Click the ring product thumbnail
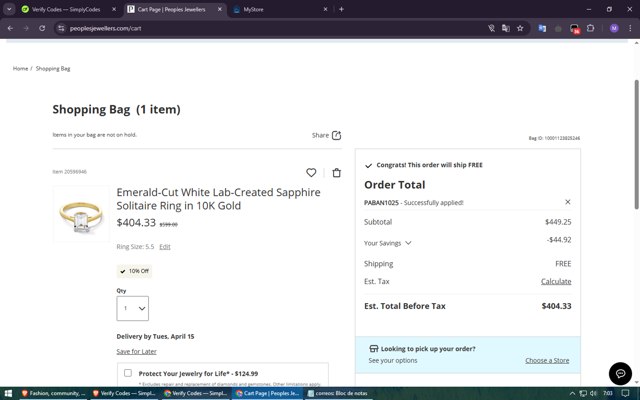The height and width of the screenshot is (400, 640). point(81,214)
